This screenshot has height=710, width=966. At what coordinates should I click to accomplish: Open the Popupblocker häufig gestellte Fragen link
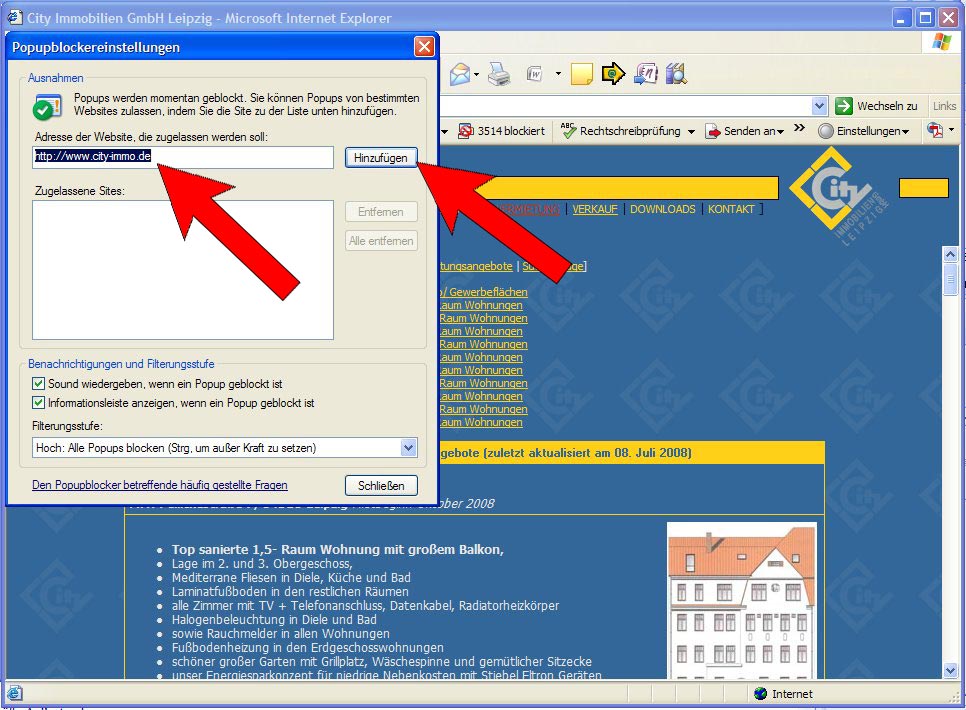click(x=160, y=485)
